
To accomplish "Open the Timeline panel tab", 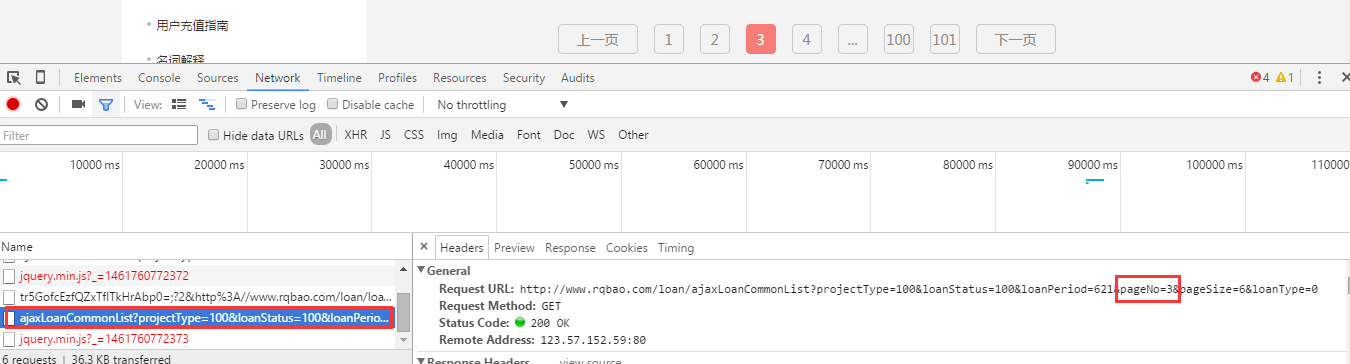I will [x=339, y=77].
